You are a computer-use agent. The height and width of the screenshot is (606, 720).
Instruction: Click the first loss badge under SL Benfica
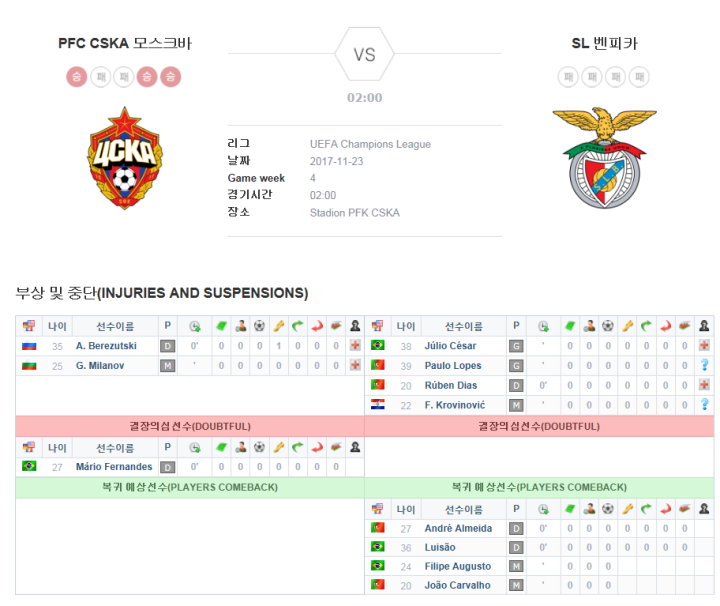(568, 77)
